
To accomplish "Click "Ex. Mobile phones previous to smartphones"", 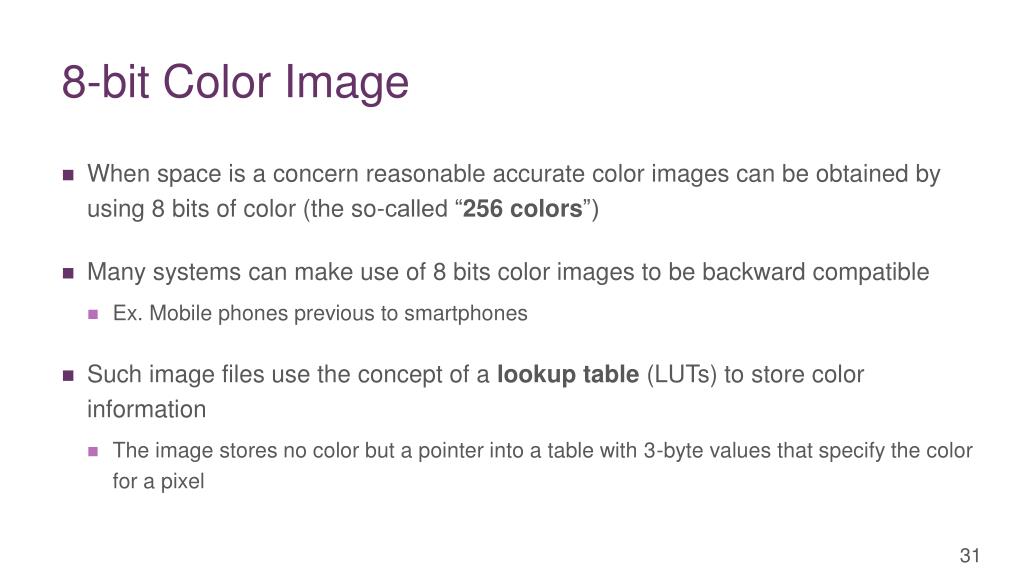I will click(320, 313).
